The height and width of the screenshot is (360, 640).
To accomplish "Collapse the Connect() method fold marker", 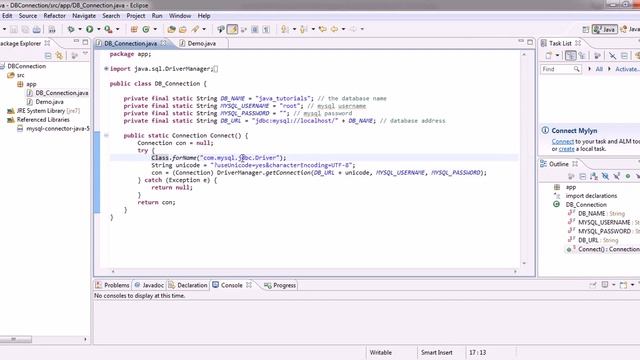I will (x=106, y=135).
